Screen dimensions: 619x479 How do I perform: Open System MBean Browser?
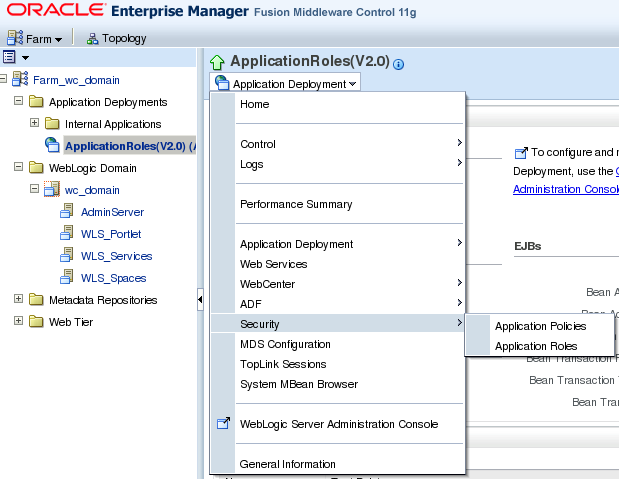click(299, 384)
